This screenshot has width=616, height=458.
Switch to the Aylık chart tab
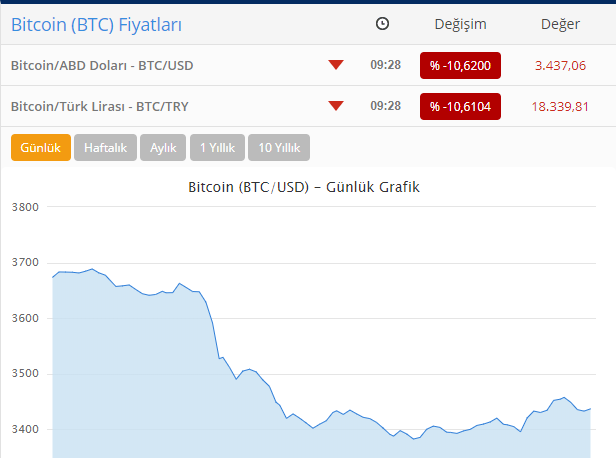click(163, 148)
